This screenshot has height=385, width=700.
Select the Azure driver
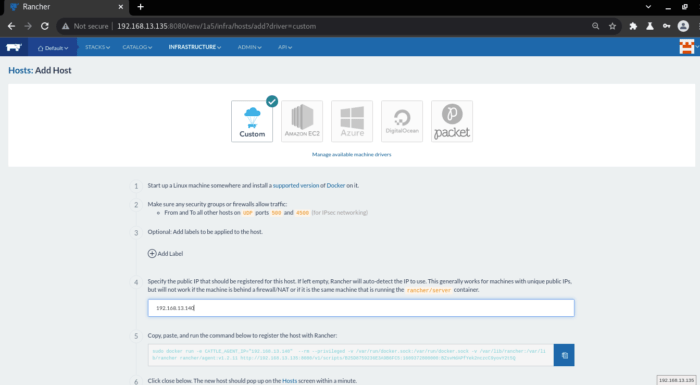pyautogui.click(x=352, y=121)
